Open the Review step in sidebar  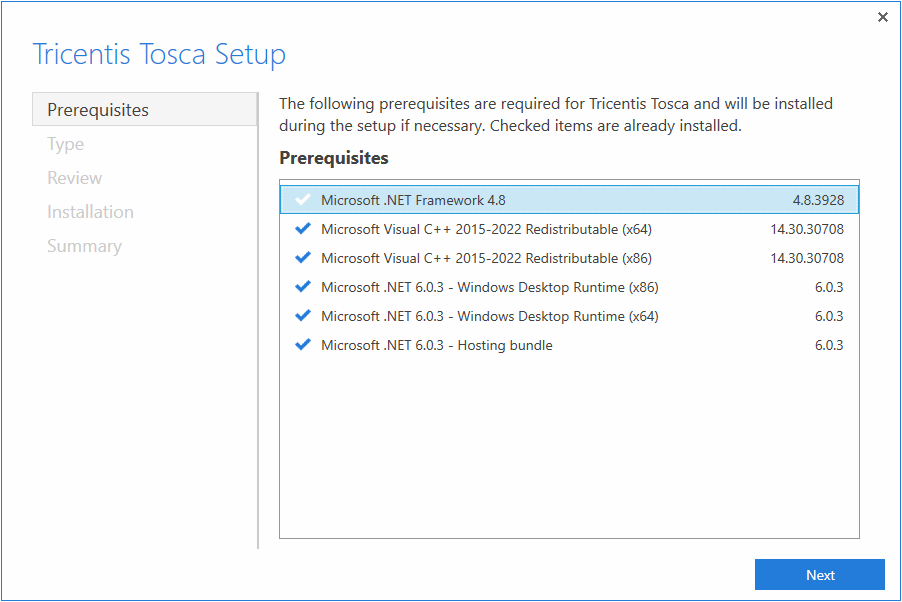[x=75, y=178]
